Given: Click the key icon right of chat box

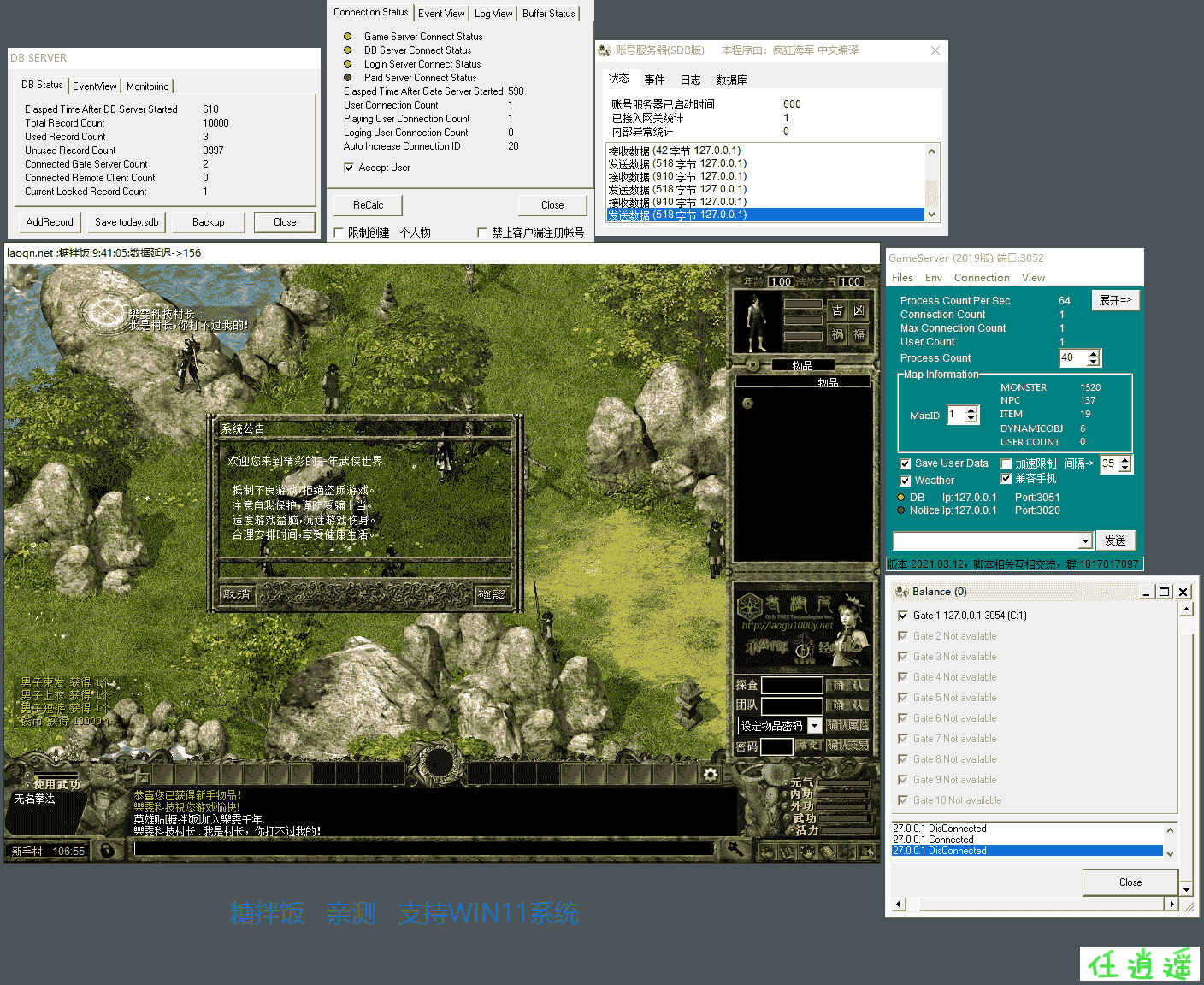Looking at the screenshot, I should (735, 848).
